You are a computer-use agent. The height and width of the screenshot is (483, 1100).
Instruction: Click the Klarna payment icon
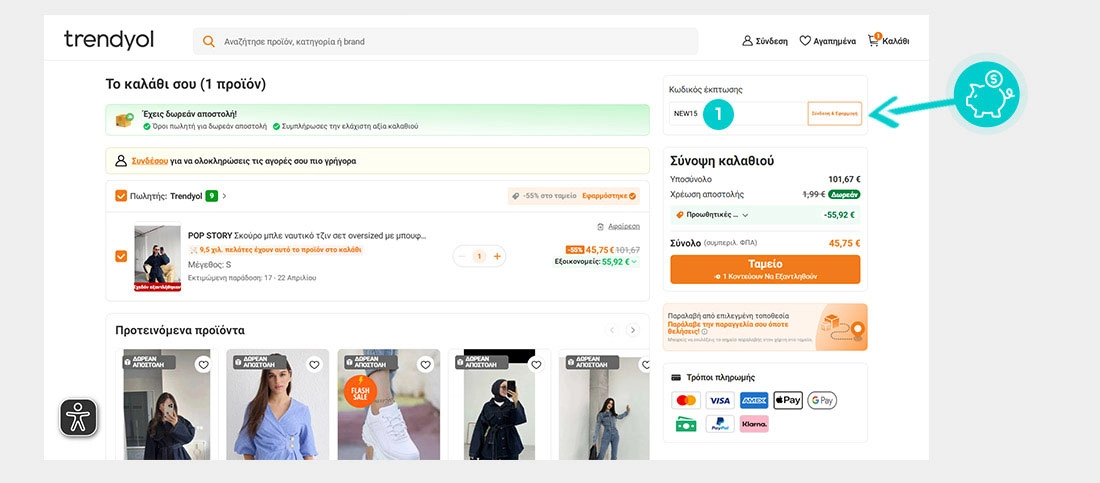point(753,424)
